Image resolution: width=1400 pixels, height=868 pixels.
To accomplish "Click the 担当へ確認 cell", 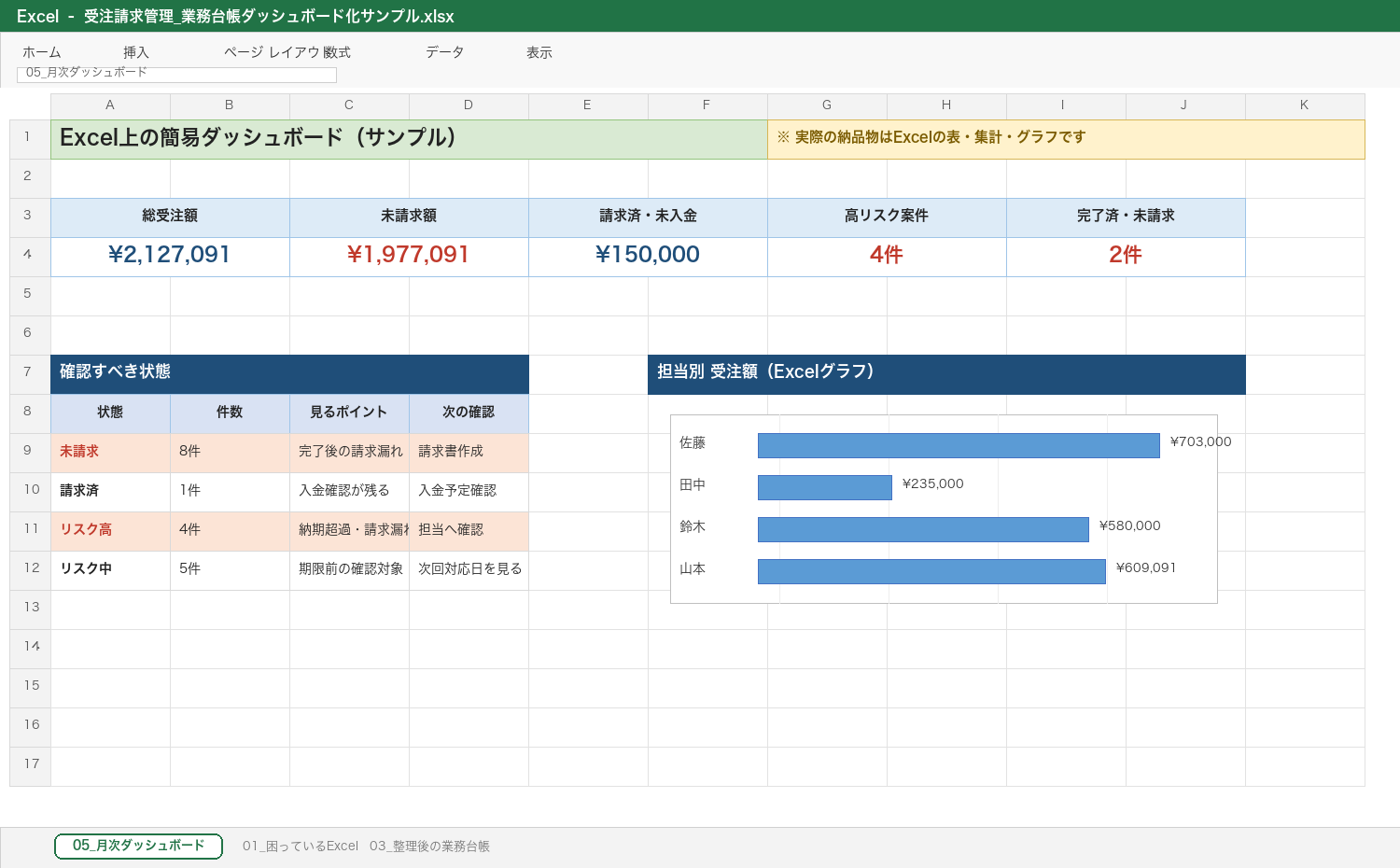I will pyautogui.click(x=469, y=531).
